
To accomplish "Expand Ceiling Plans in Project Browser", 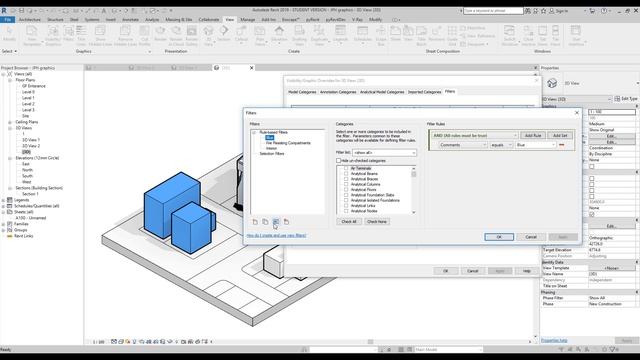I will tap(10, 122).
